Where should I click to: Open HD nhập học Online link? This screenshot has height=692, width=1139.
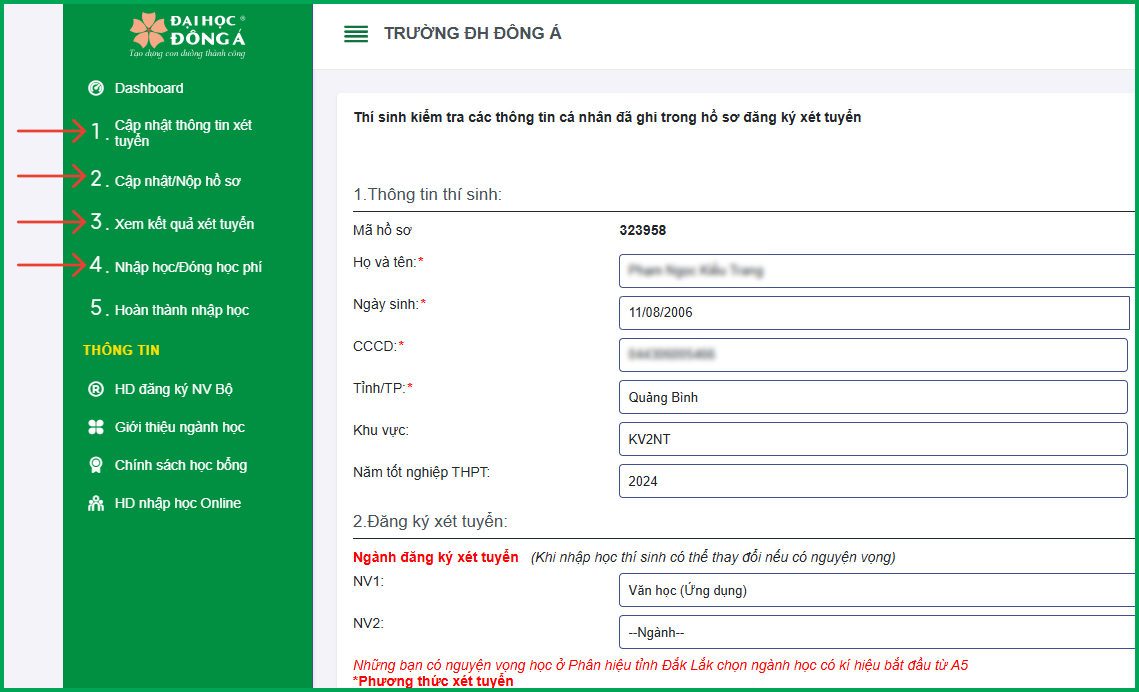pyautogui.click(x=178, y=503)
